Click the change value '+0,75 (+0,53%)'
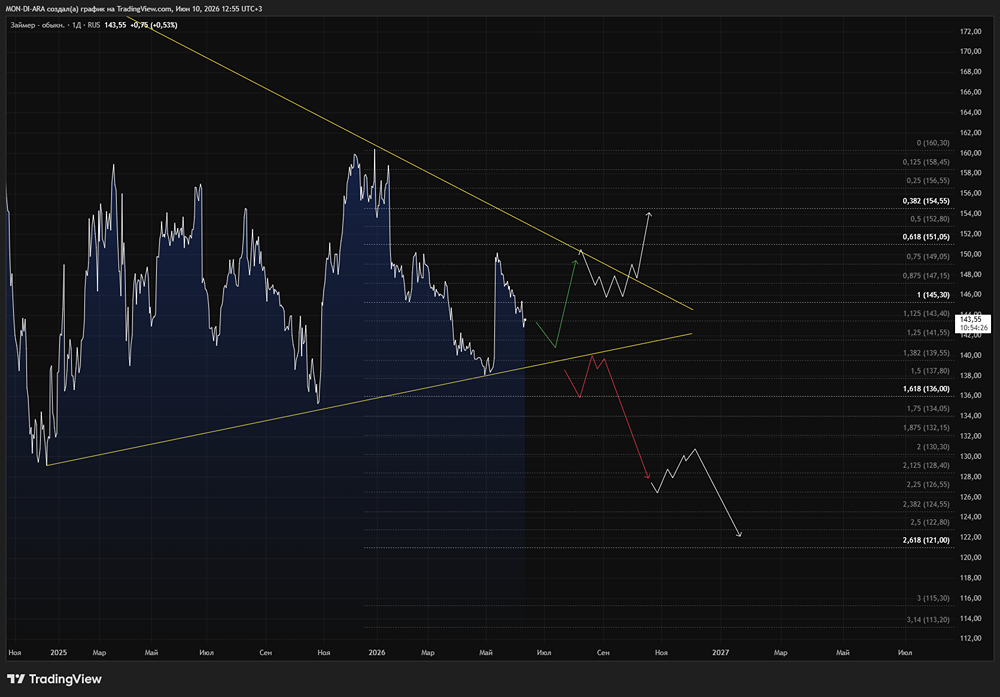1000x697 pixels. click(x=154, y=25)
